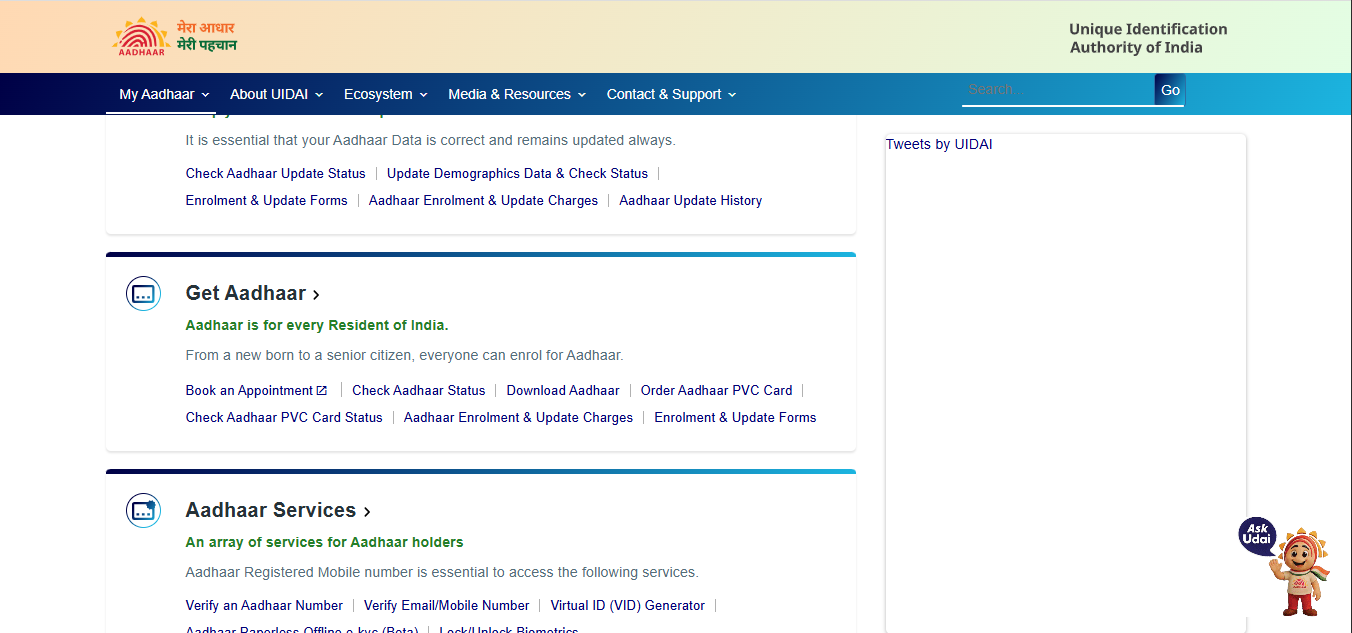This screenshot has width=1352, height=633.
Task: Click the Aadhaar Services section card icon
Action: (x=143, y=511)
